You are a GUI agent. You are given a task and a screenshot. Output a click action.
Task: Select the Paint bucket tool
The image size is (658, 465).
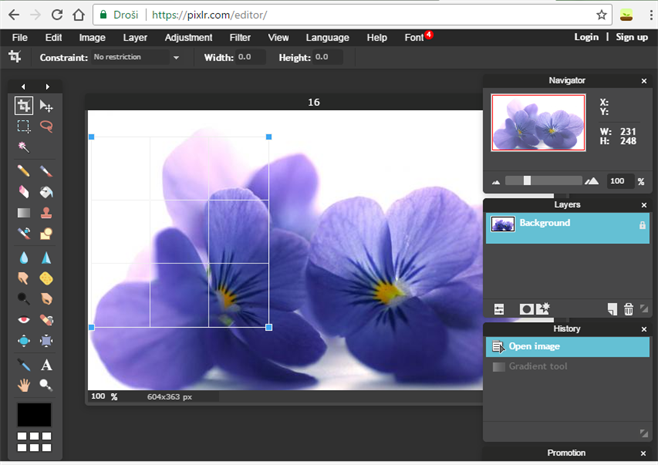(46, 191)
